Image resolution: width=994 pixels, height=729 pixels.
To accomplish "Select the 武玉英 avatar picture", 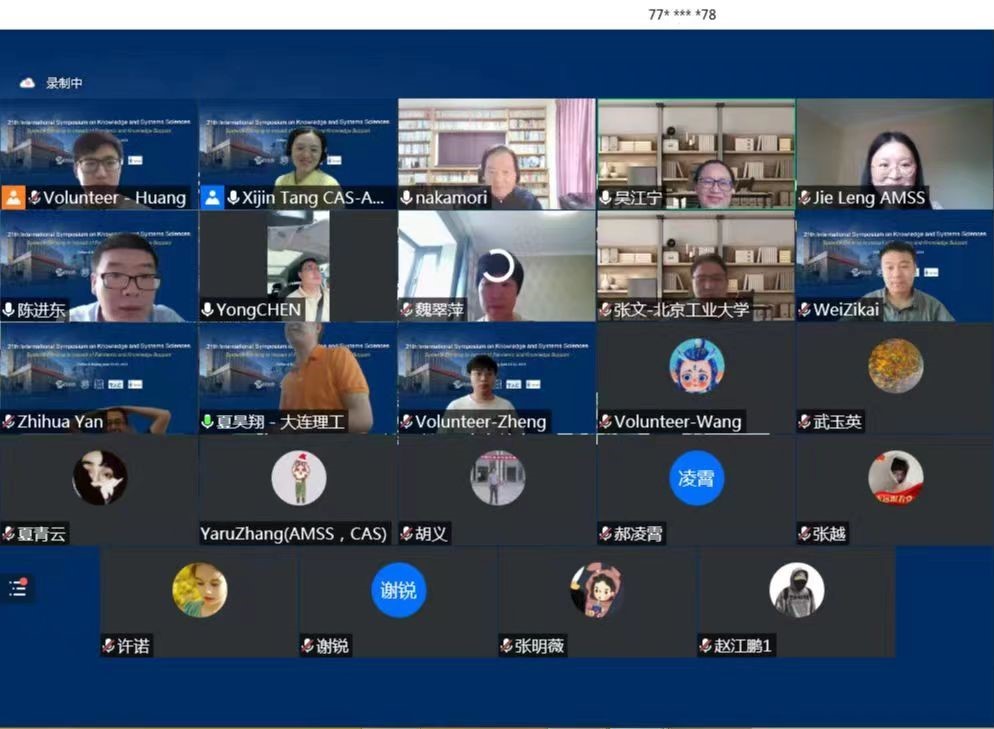I will (895, 366).
